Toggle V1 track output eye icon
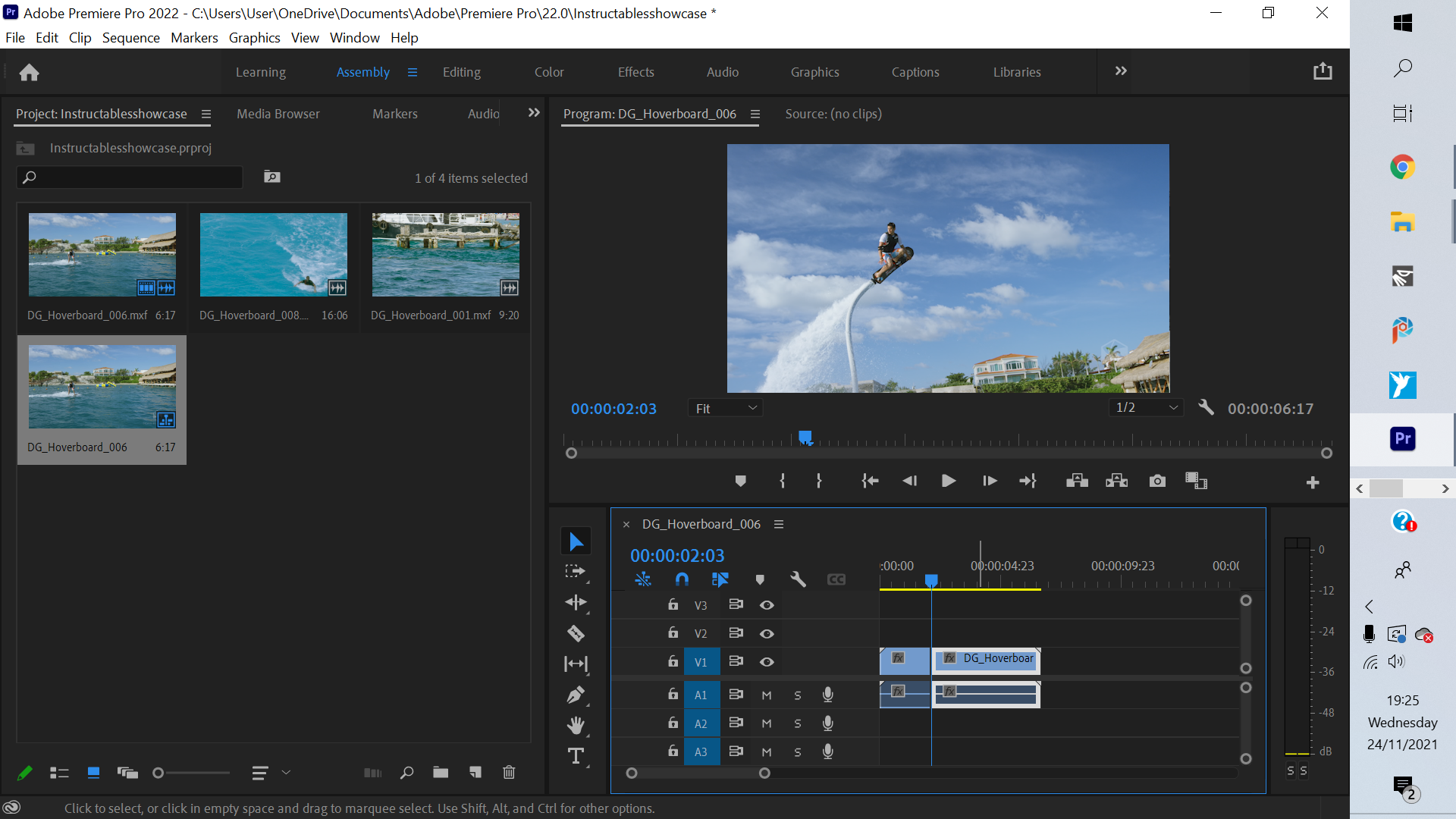 [x=767, y=662]
